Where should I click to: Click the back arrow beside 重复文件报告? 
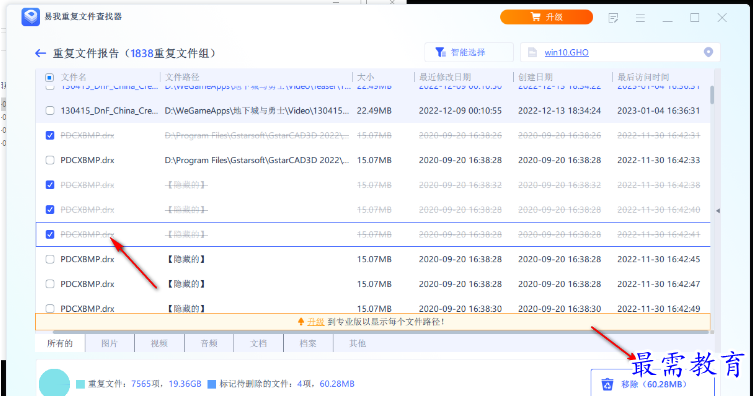click(40, 53)
